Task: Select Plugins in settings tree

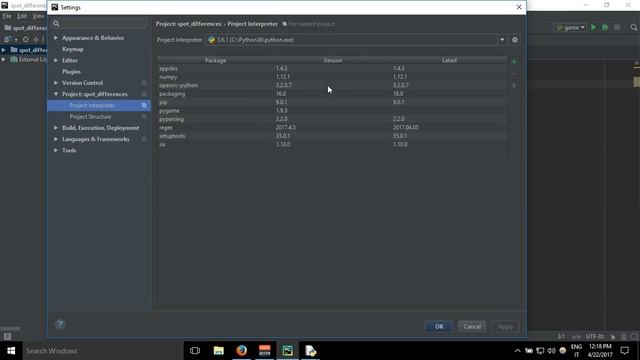Action: [71, 72]
